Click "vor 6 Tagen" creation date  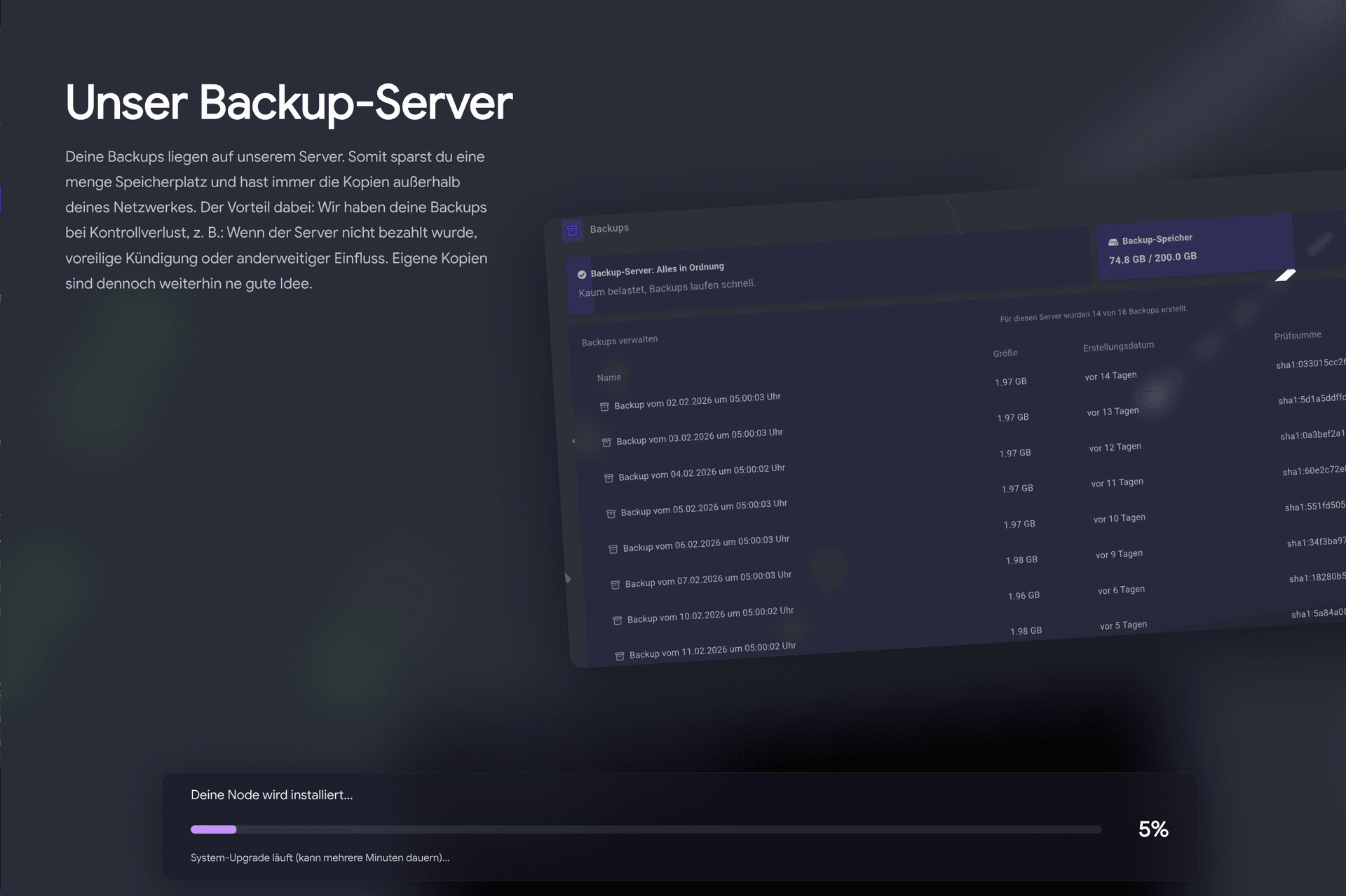(x=1121, y=590)
